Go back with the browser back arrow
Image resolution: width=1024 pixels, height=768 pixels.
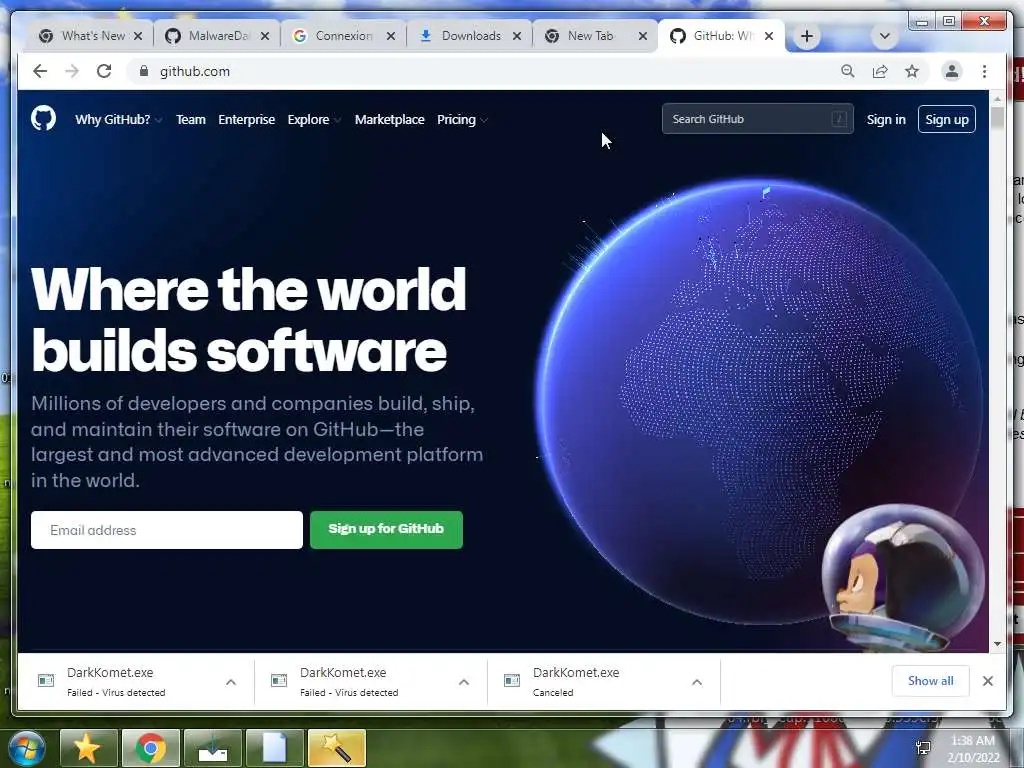40,71
